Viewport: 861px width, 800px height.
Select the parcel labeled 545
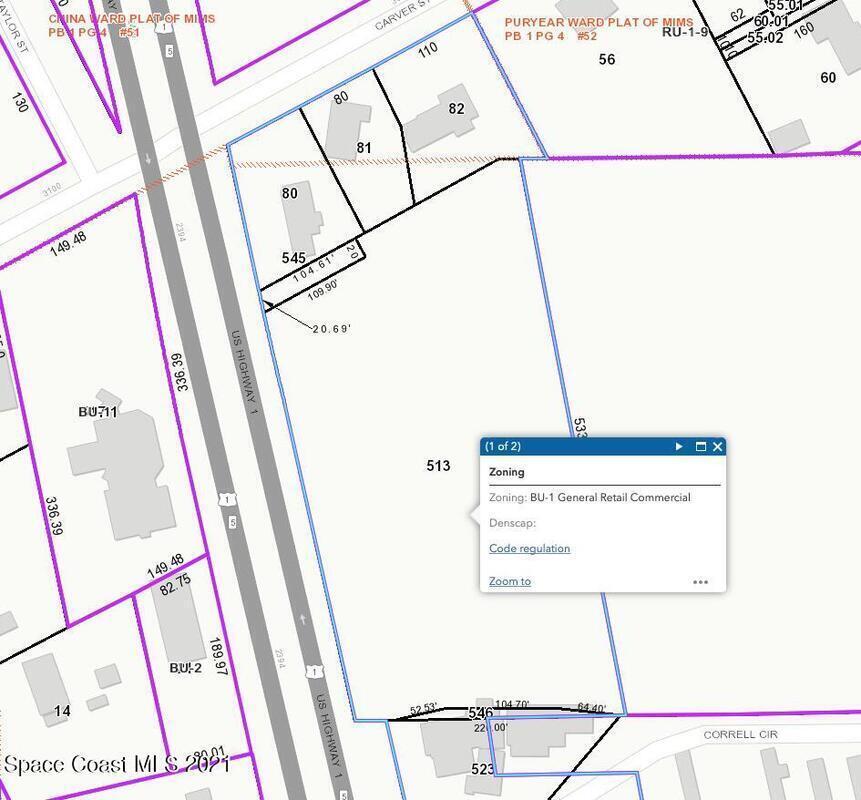pyautogui.click(x=293, y=258)
